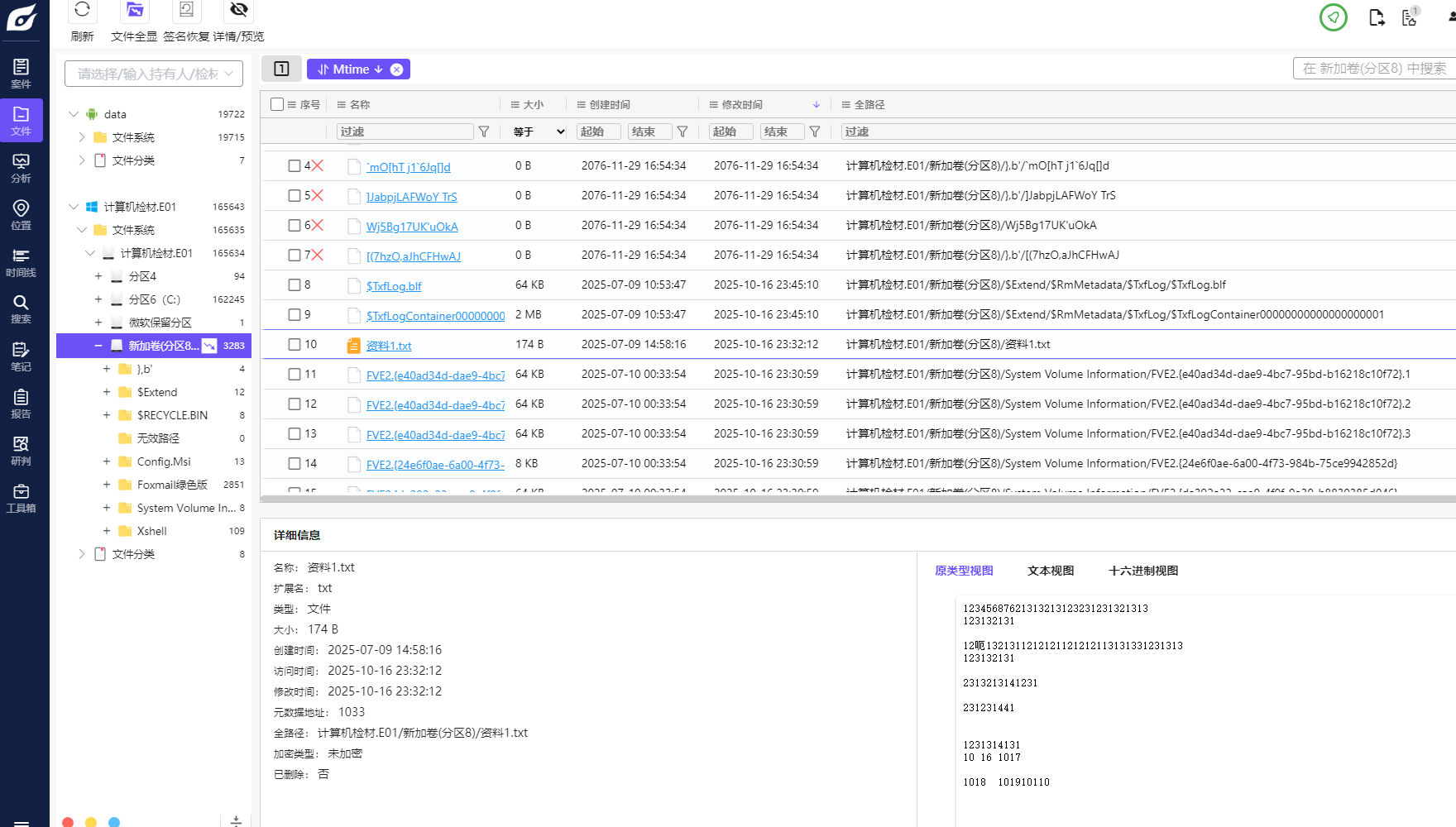Open the 研判 sidebar section
The image size is (1456, 827).
pos(21,451)
